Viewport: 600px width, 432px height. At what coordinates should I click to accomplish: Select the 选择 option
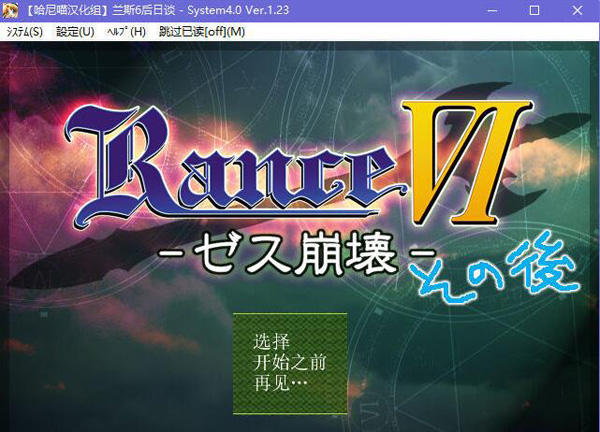click(x=271, y=341)
